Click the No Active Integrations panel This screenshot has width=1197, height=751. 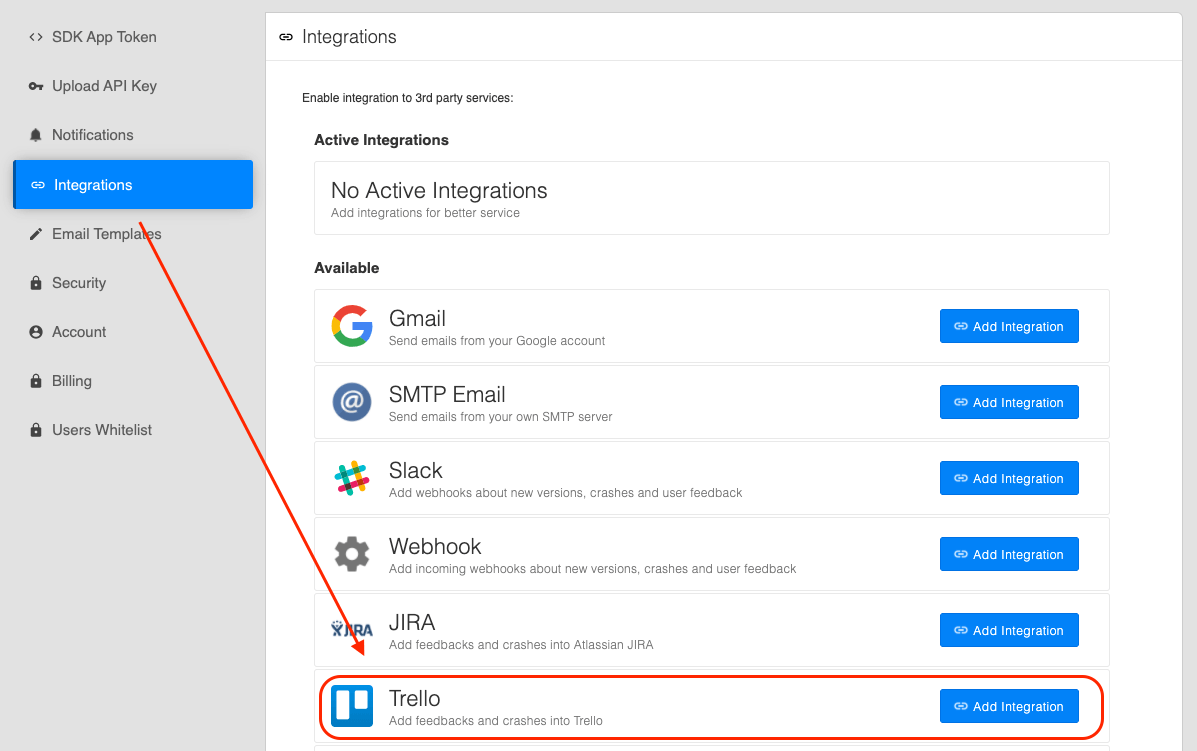click(711, 197)
